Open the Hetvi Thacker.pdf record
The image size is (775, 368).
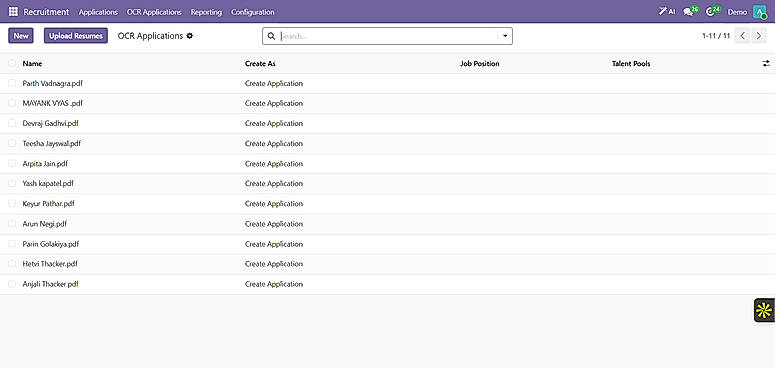coord(50,264)
